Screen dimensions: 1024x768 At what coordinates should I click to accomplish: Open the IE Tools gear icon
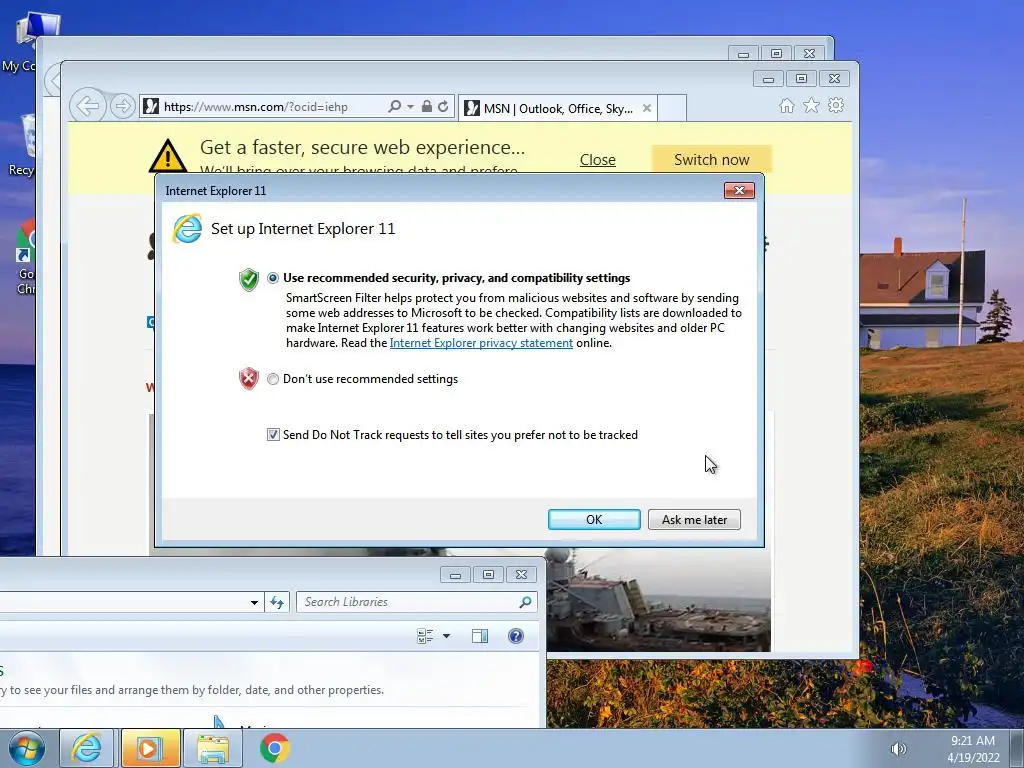pyautogui.click(x=836, y=105)
